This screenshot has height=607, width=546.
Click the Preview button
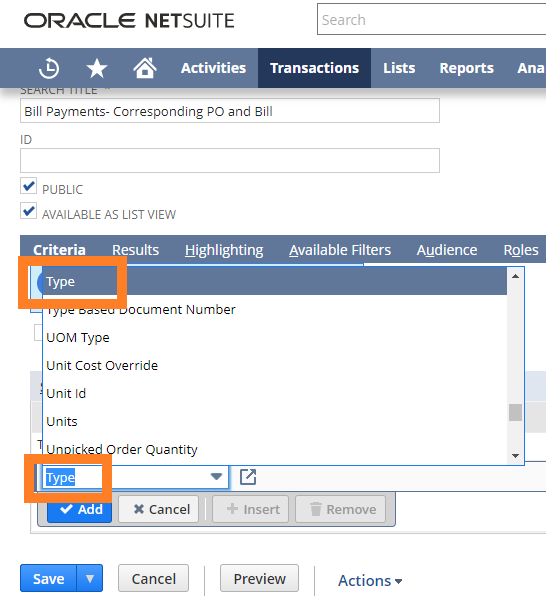coord(259,578)
